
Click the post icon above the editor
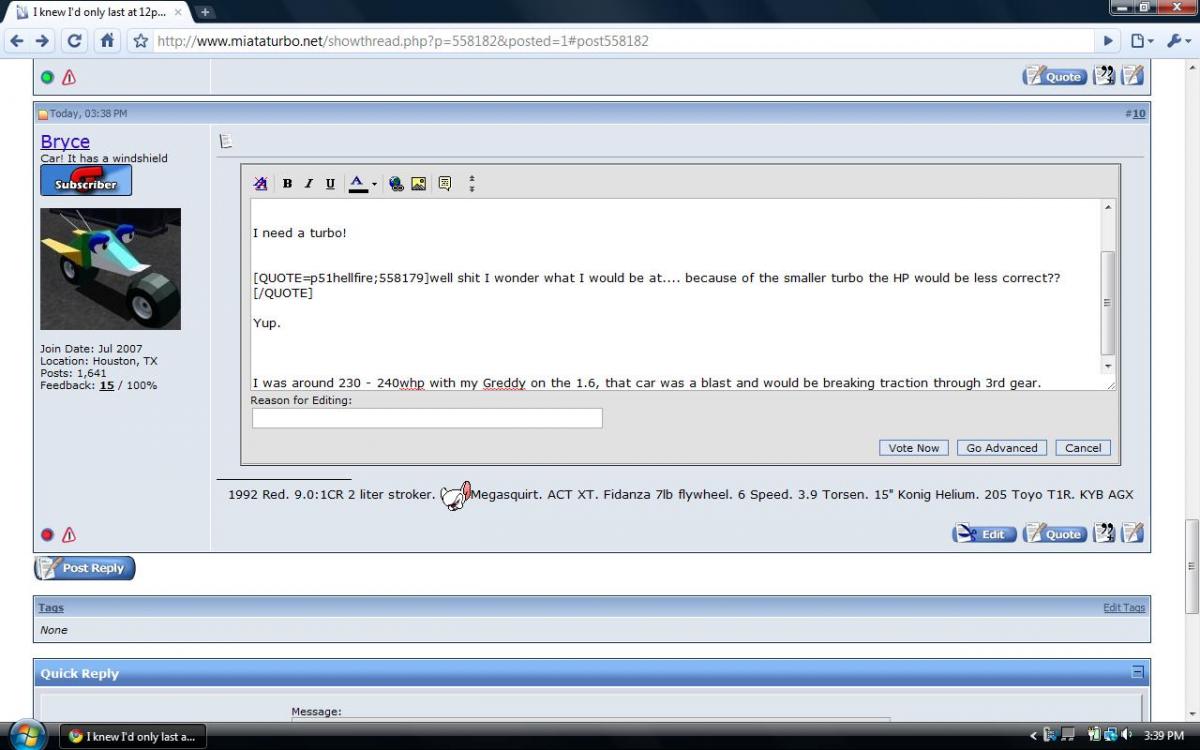coord(225,141)
